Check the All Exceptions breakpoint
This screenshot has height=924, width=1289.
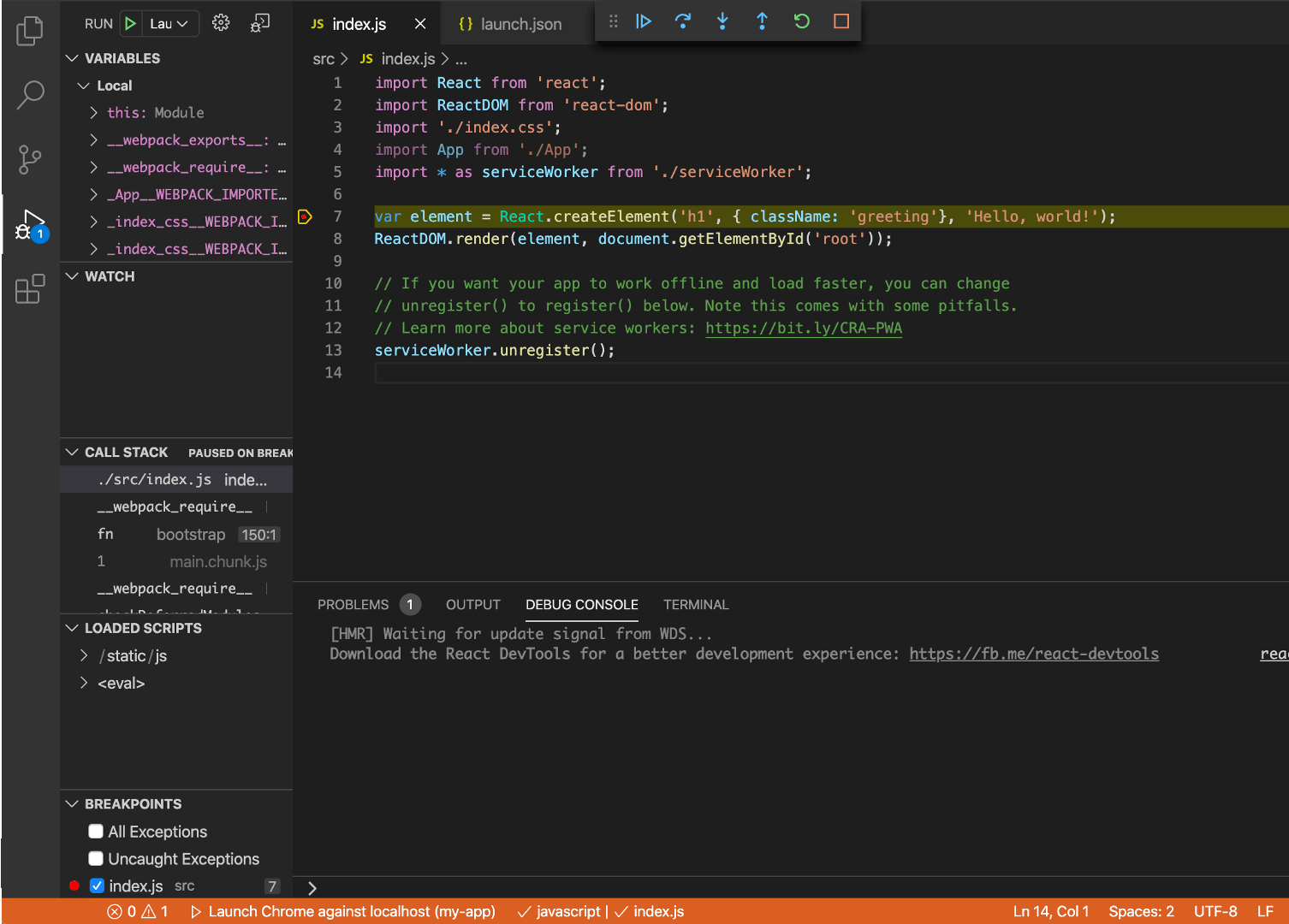point(96,831)
